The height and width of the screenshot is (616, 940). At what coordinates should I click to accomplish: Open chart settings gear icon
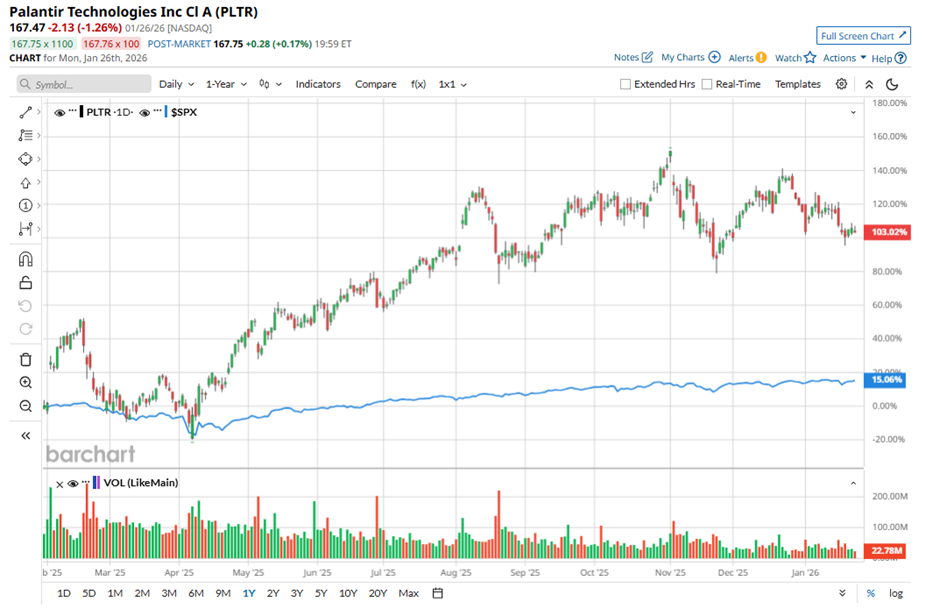(841, 84)
